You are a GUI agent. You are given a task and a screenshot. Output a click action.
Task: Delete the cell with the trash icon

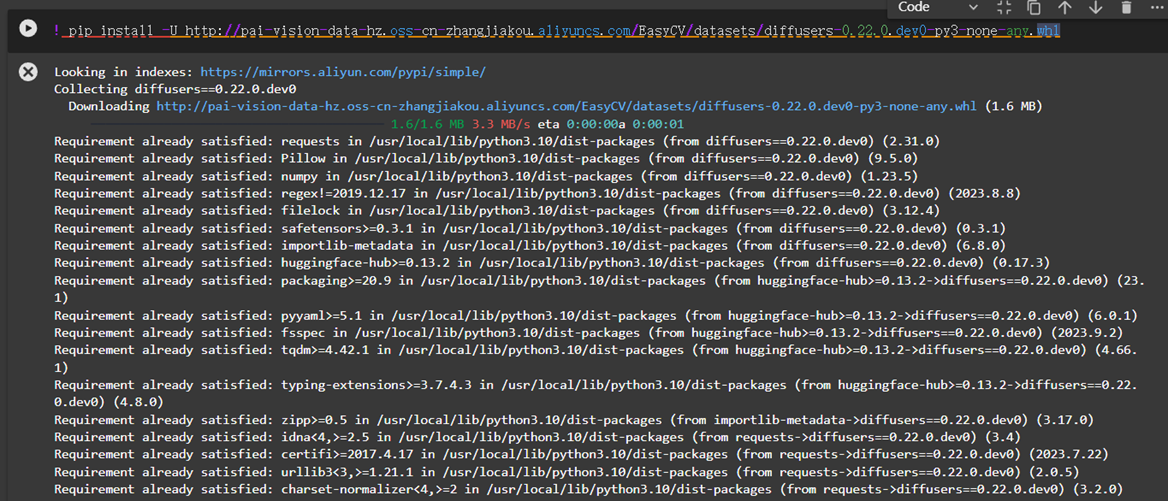coord(1126,7)
